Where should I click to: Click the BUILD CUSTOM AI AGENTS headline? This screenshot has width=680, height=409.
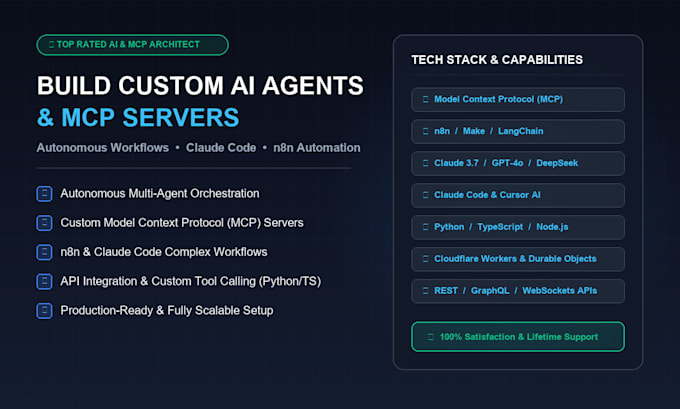200,85
